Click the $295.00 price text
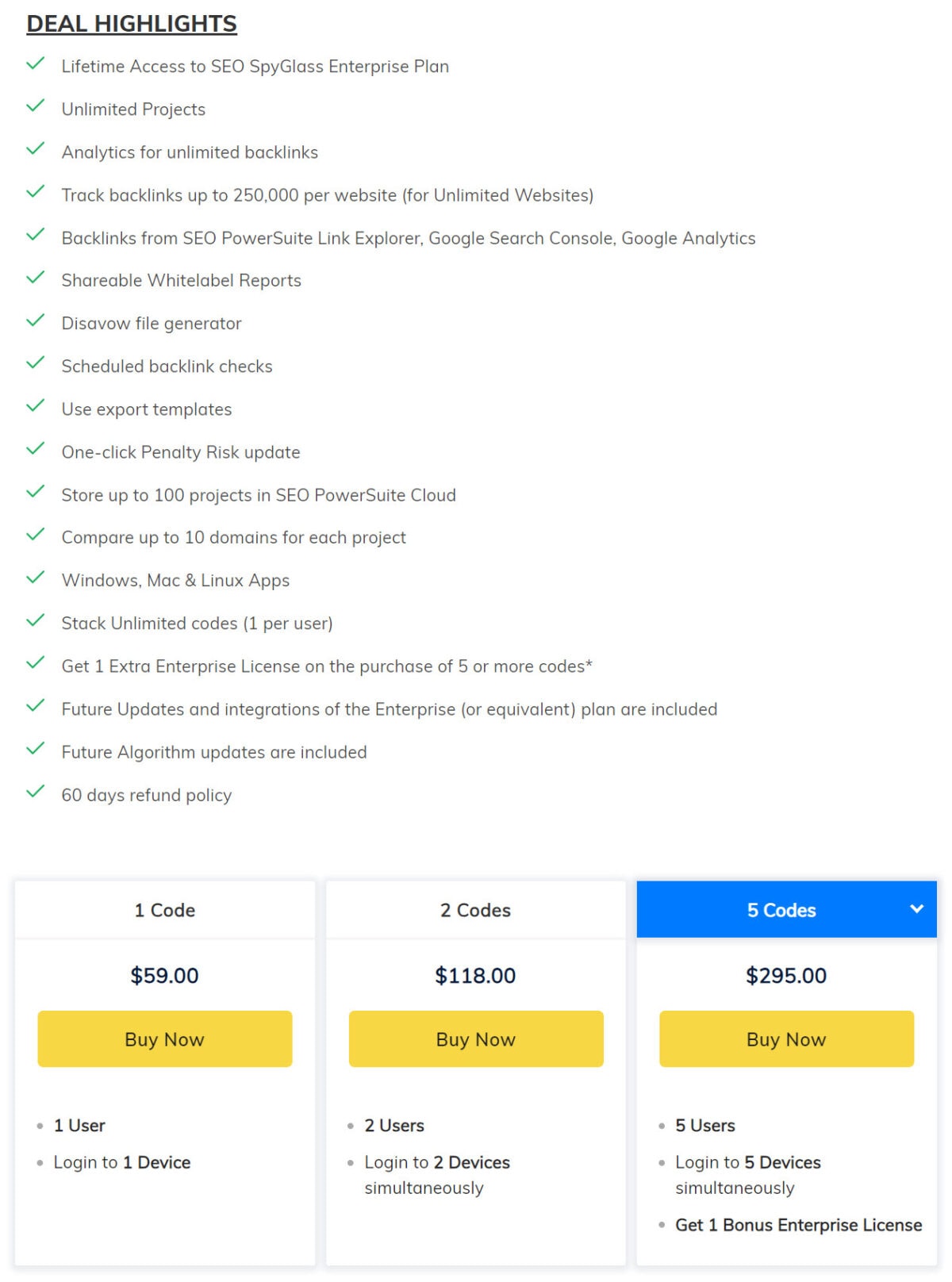The height and width of the screenshot is (1282, 952). pos(785,975)
